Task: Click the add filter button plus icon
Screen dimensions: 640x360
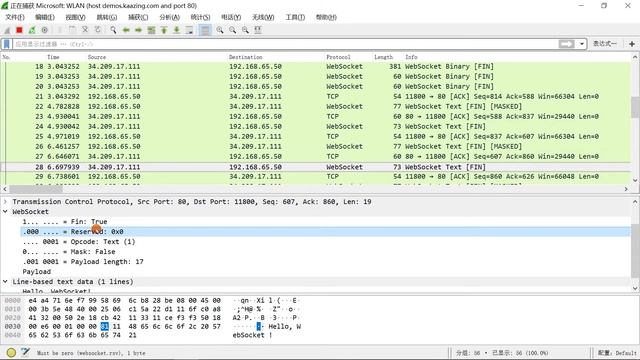Action: click(x=631, y=44)
